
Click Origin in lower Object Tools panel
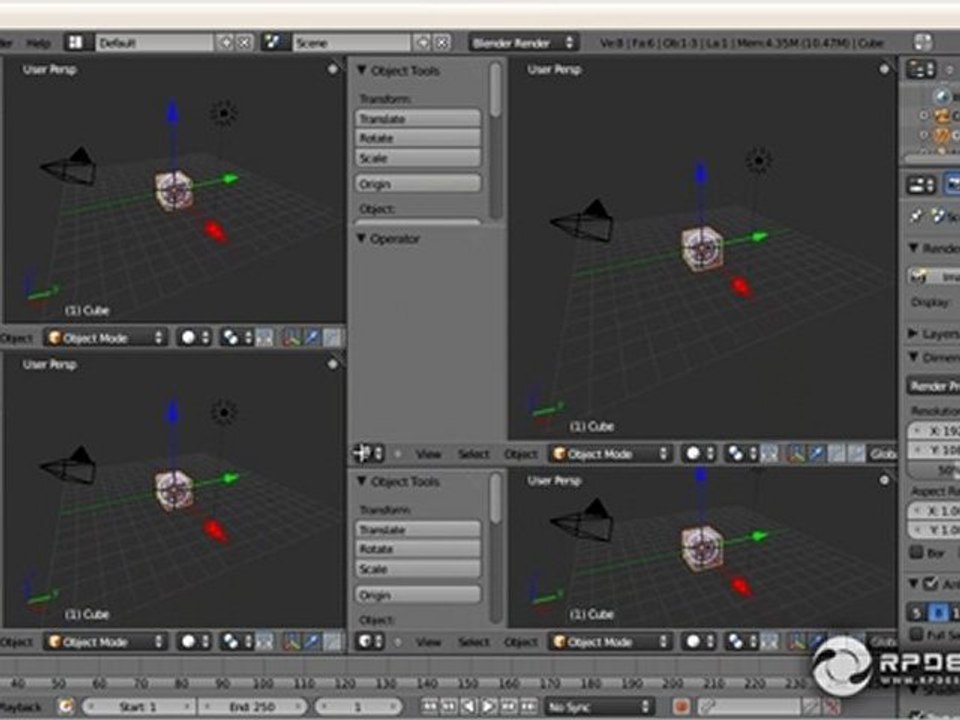pyautogui.click(x=418, y=594)
